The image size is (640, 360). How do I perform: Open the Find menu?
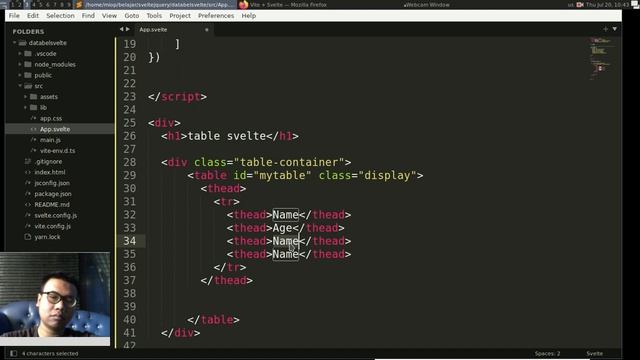point(88,16)
